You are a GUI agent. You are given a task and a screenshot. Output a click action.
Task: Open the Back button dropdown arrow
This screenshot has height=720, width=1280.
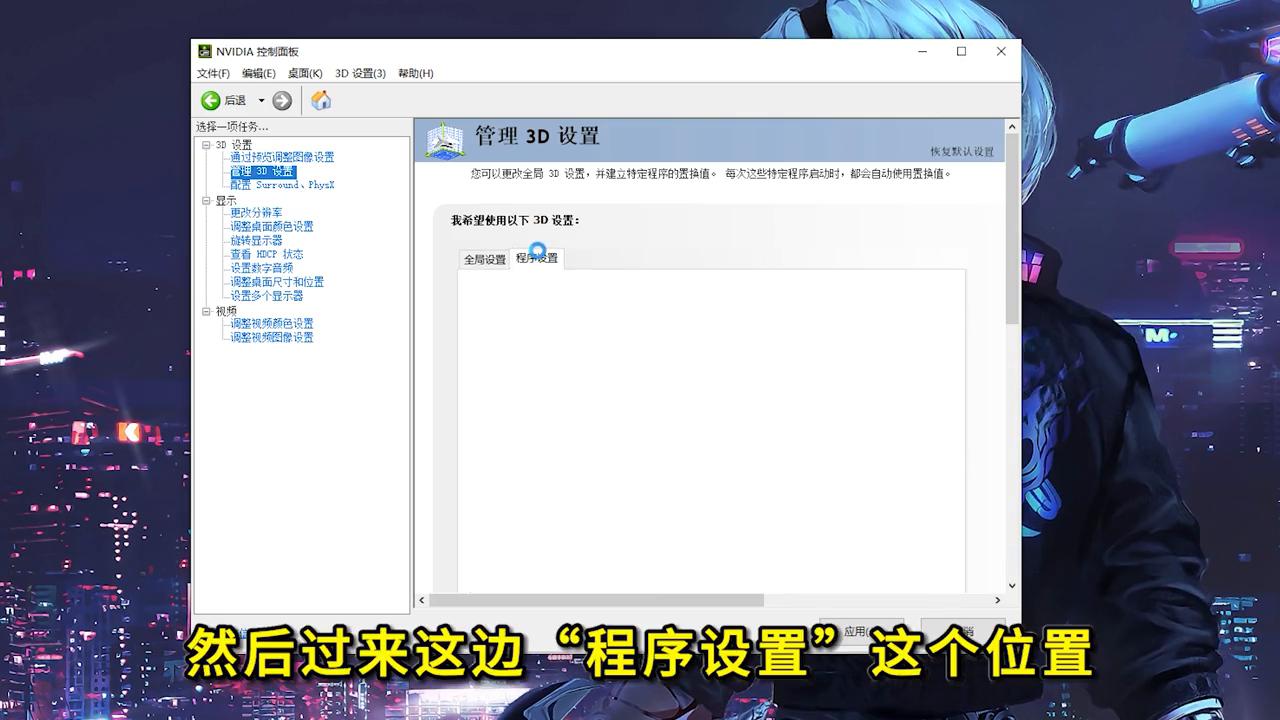coord(260,100)
